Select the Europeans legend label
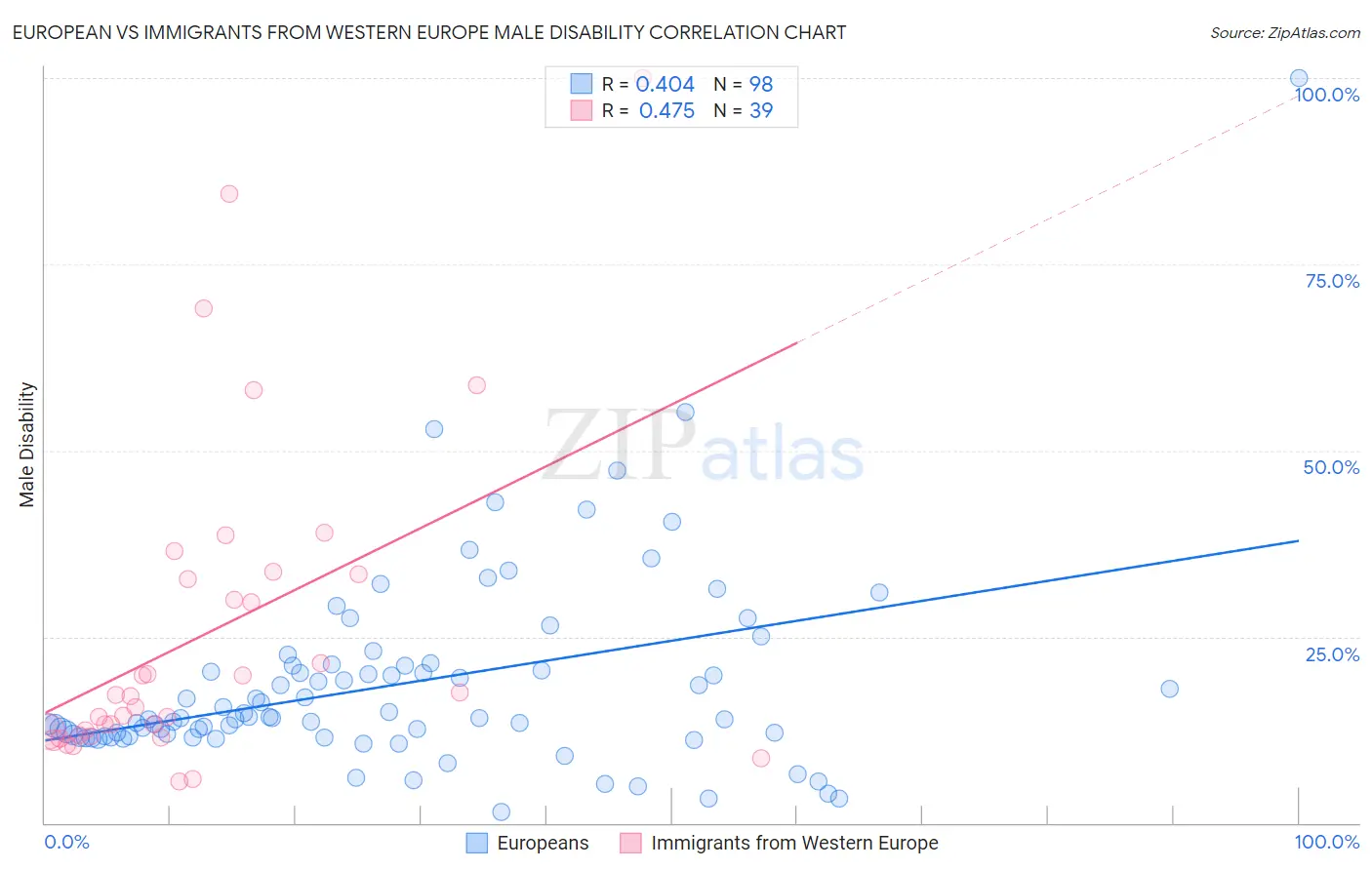This screenshot has width=1372, height=870. pos(543,843)
